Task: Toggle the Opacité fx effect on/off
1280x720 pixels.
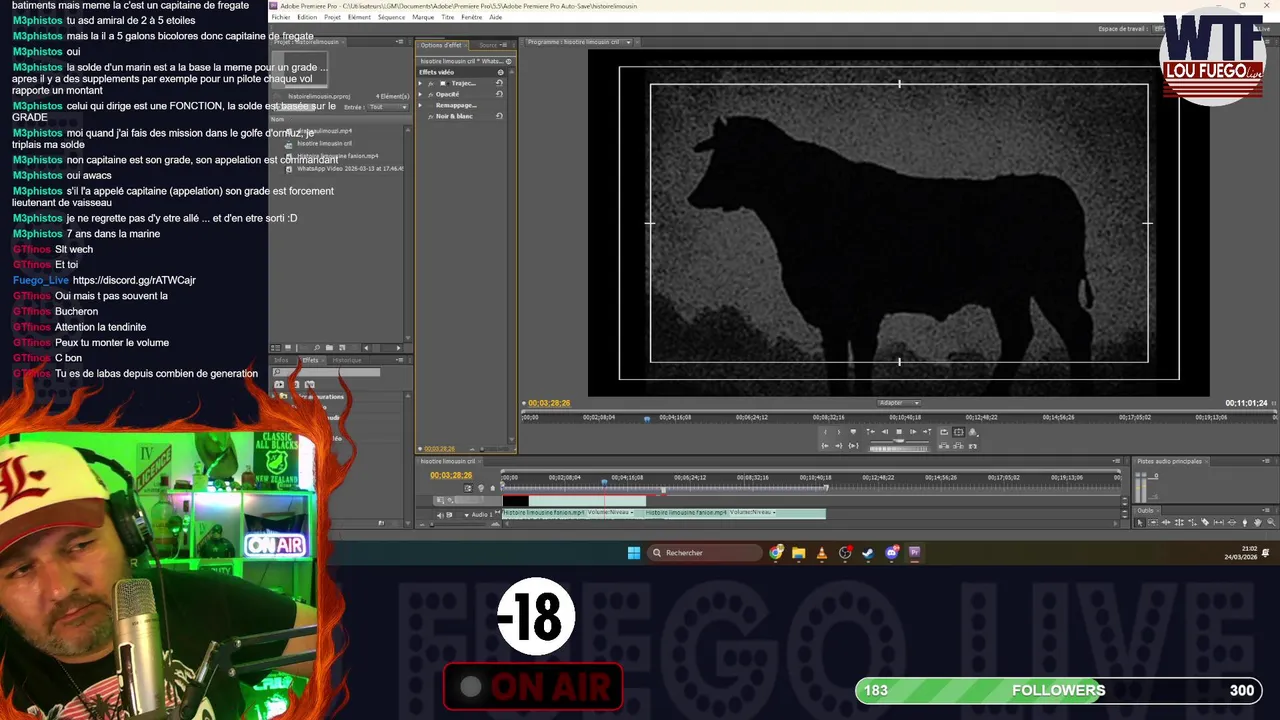Action: [x=431, y=95]
